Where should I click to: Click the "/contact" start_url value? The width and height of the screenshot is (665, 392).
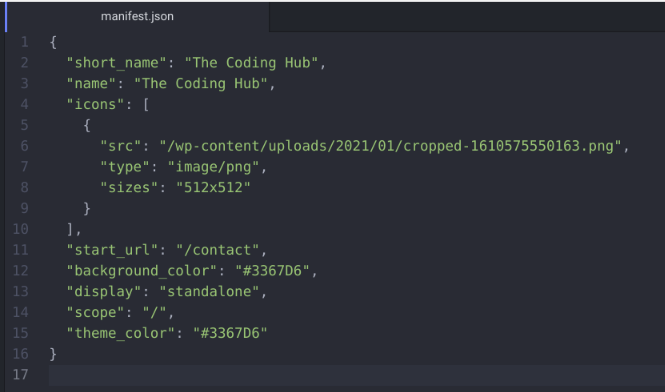[218, 250]
